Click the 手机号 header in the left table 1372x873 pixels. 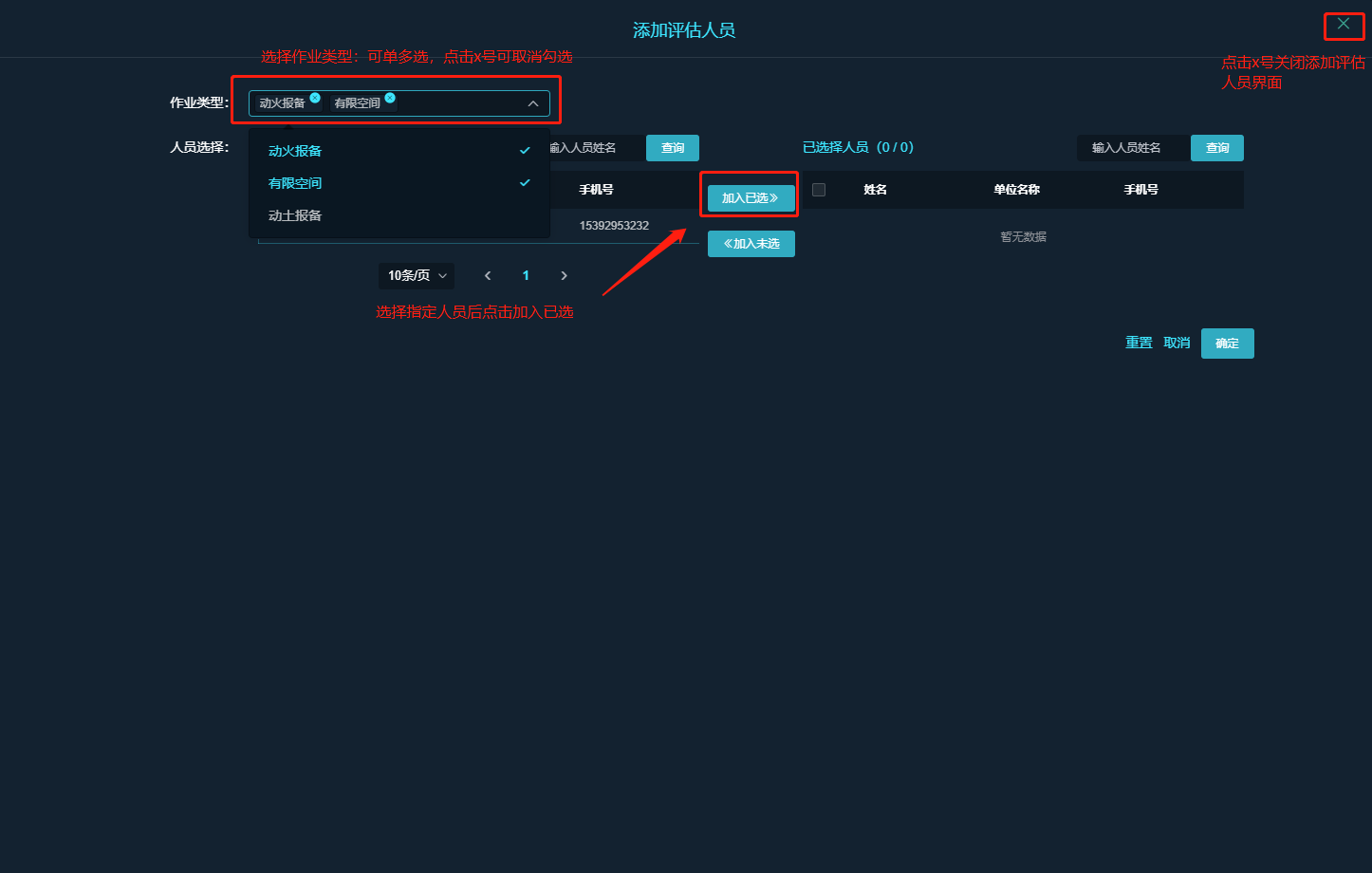(x=596, y=190)
